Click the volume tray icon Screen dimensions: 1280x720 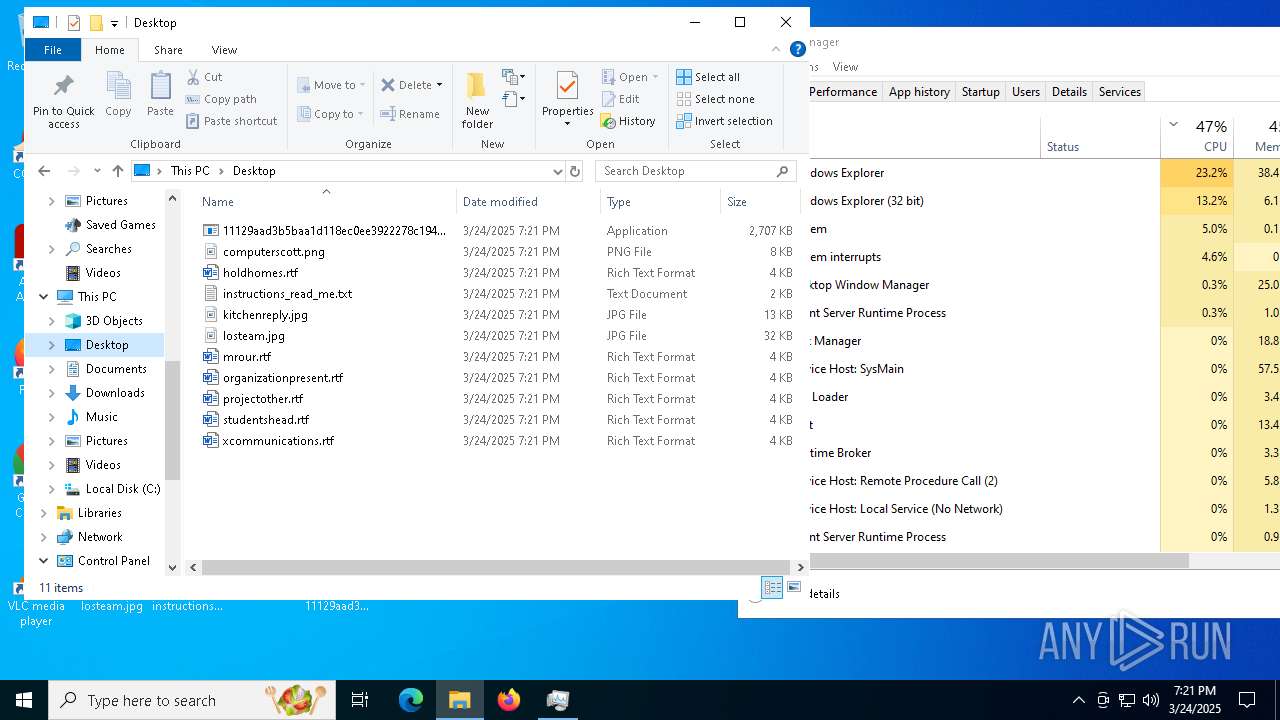pos(1151,700)
